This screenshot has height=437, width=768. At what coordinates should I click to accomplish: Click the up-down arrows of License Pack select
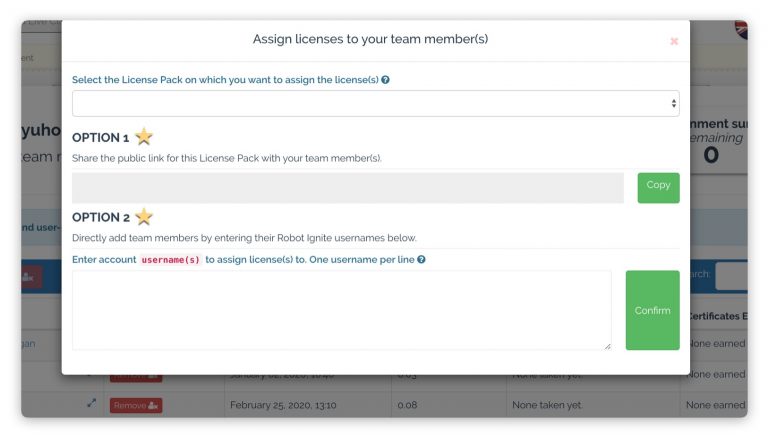click(x=674, y=103)
